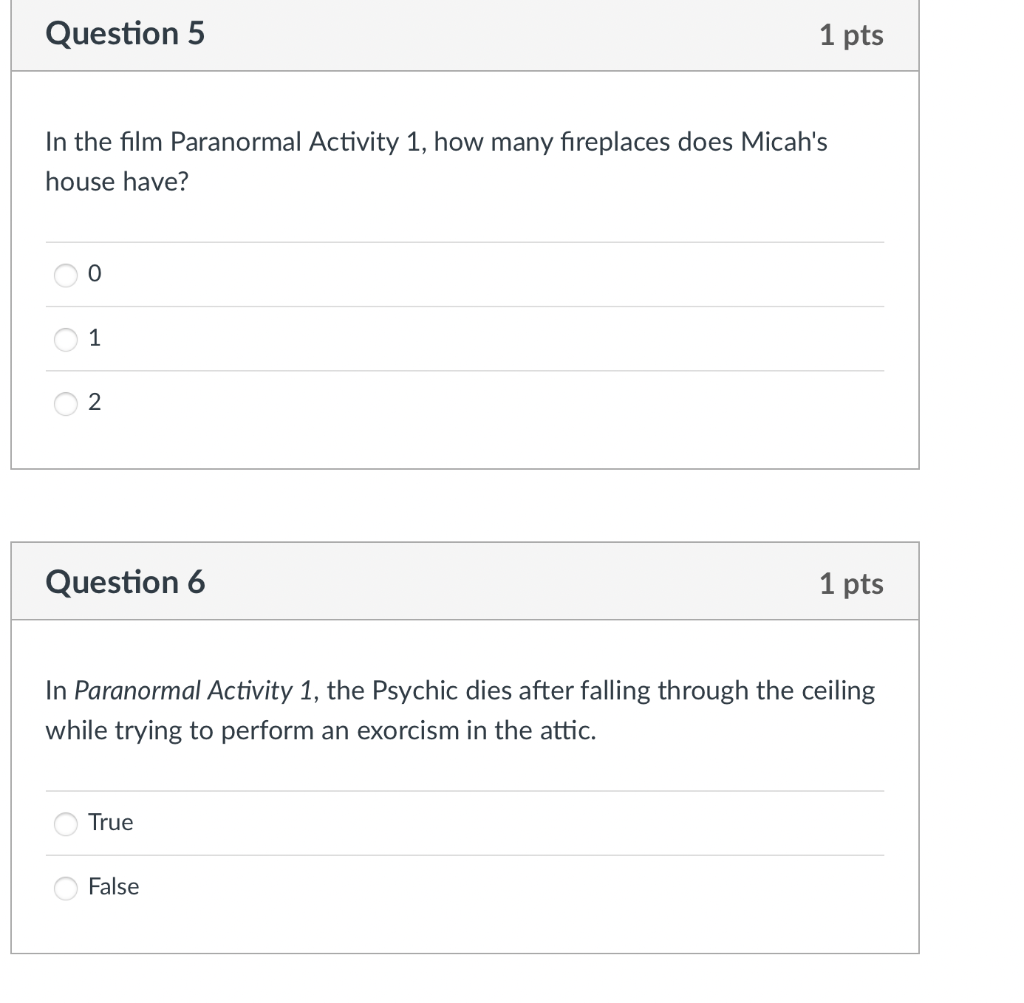Click the label text next to option 0
Viewport: 1024px width, 1003px height.
(x=94, y=272)
